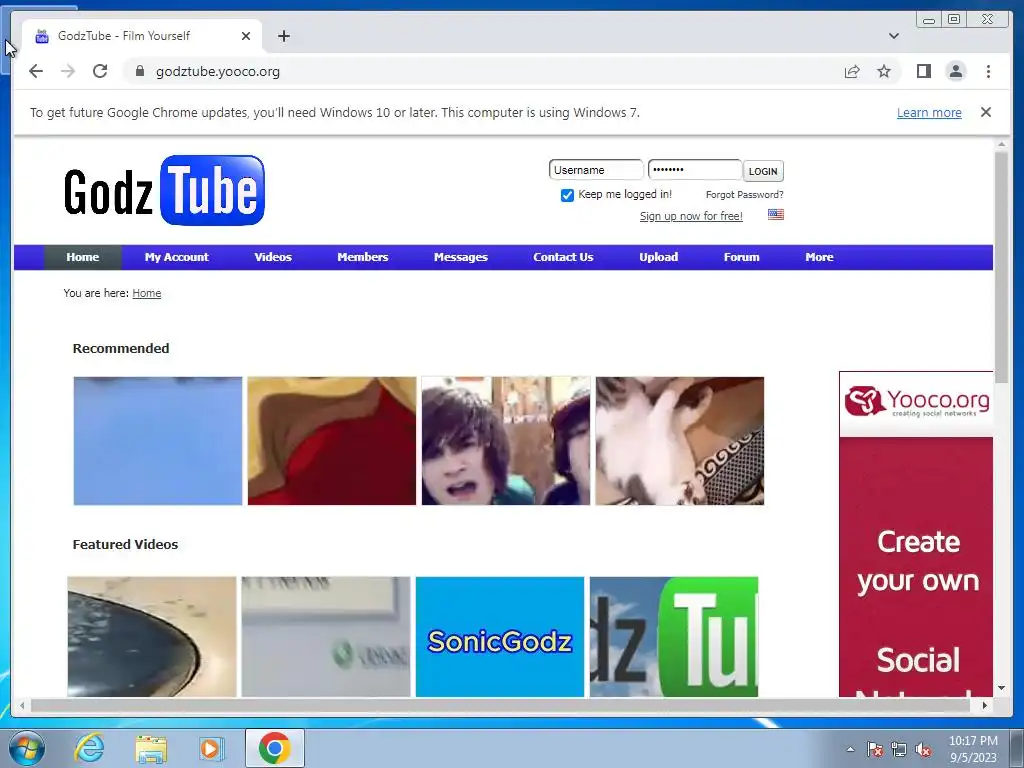
Task: Dismiss the Chrome update notification bar
Action: [985, 112]
